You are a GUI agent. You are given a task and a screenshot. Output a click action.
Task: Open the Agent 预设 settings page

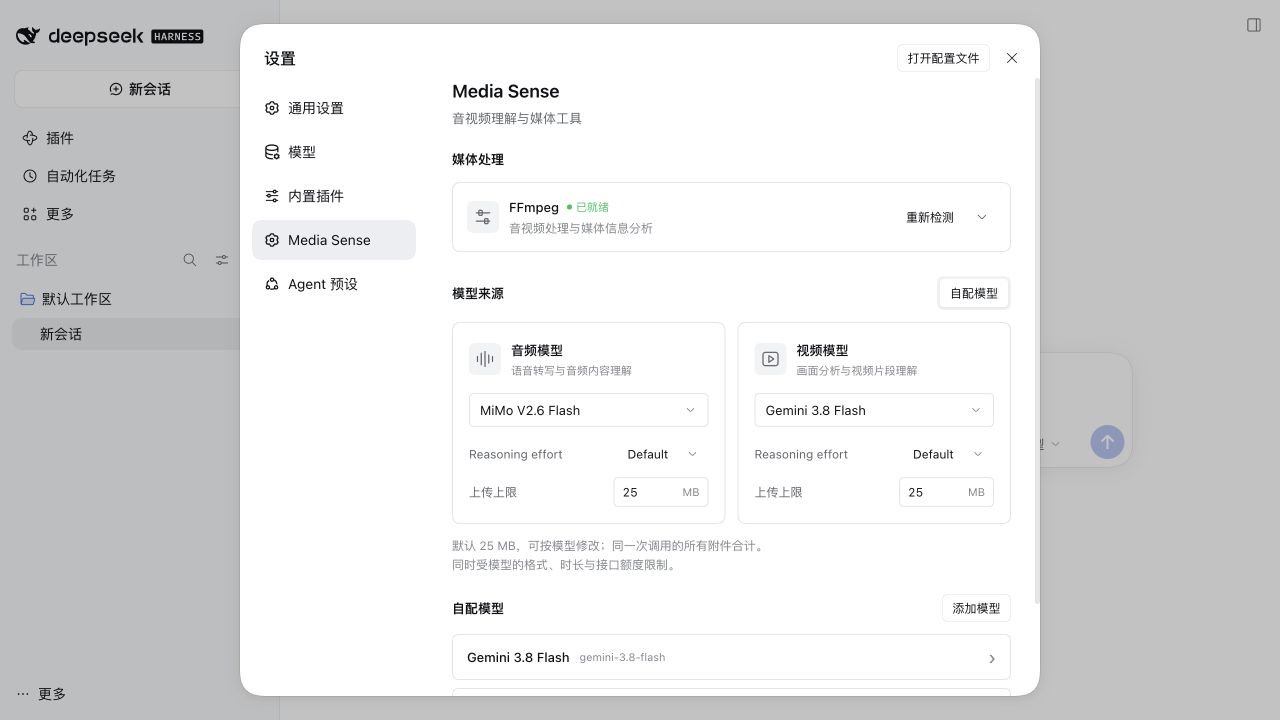pyautogui.click(x=334, y=284)
